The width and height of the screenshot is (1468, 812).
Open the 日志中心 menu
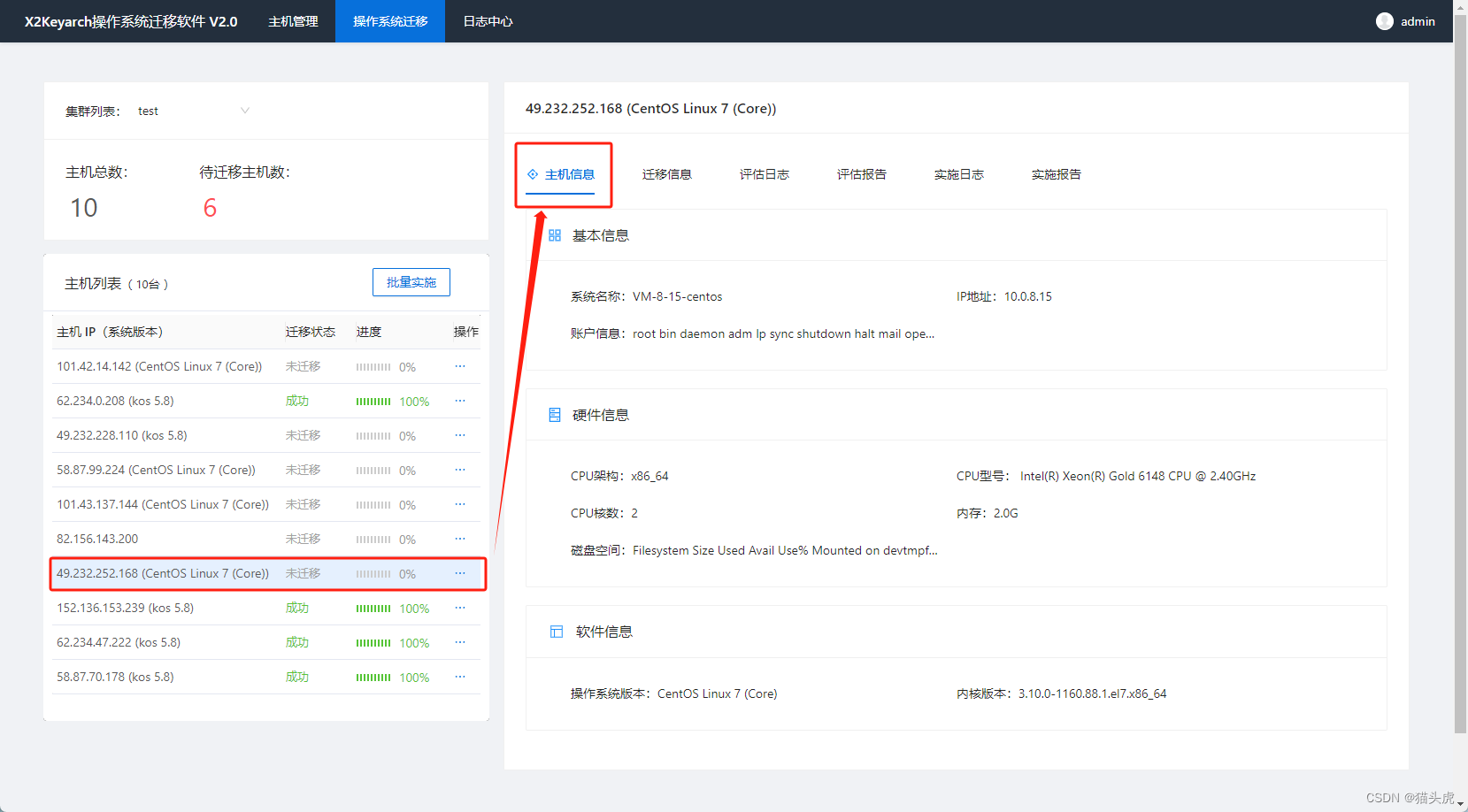click(x=488, y=21)
